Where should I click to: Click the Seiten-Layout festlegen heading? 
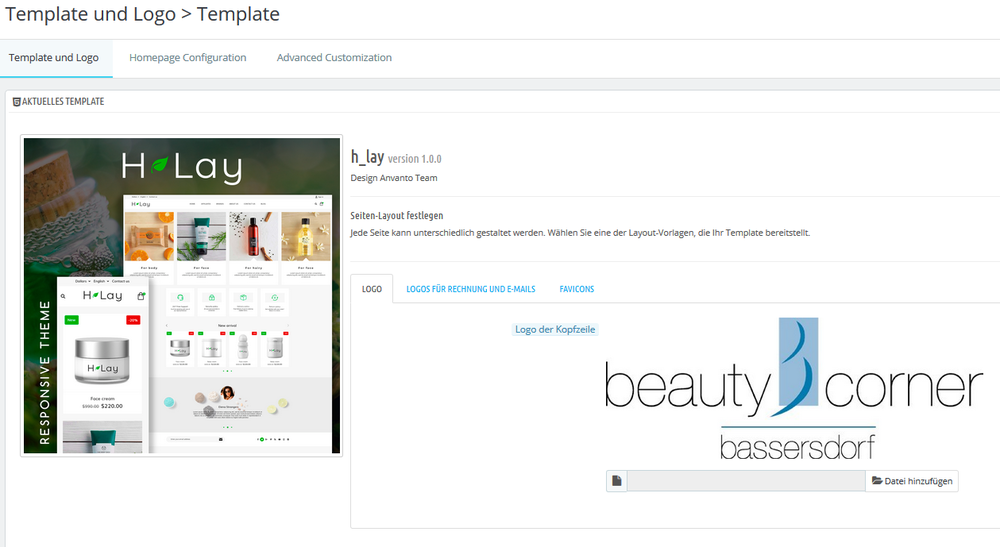tap(397, 215)
